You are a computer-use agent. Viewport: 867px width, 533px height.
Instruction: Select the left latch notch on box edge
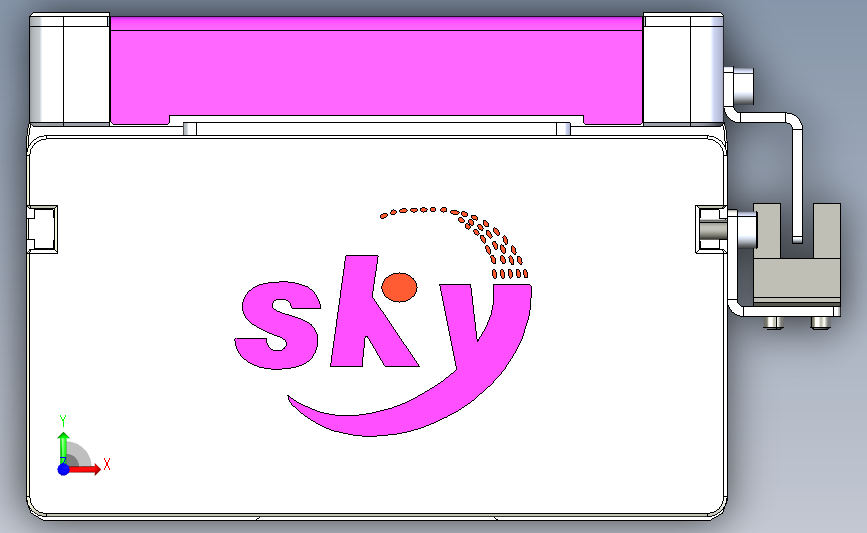[42, 229]
